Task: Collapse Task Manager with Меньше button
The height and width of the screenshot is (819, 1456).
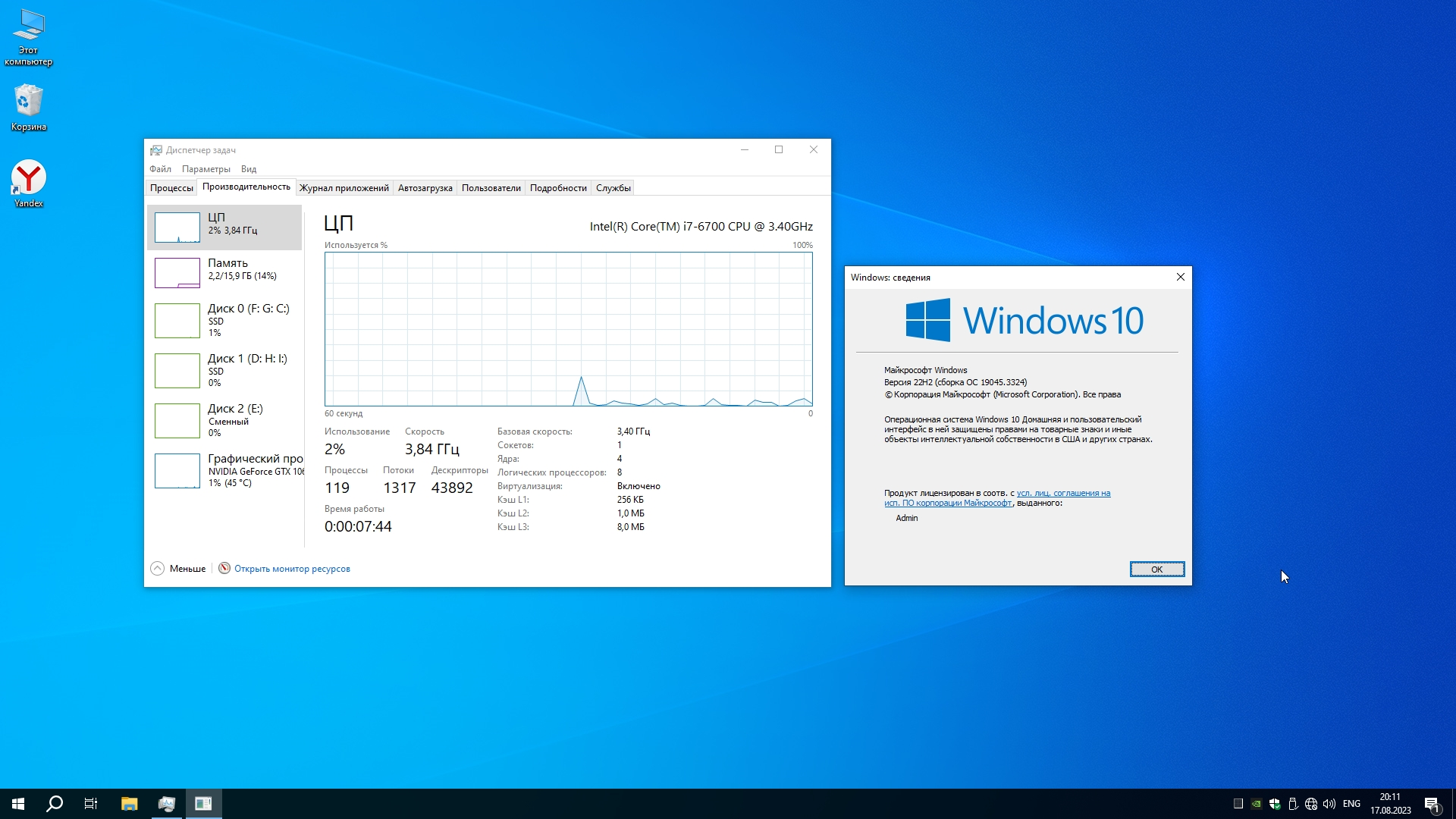Action: point(179,569)
